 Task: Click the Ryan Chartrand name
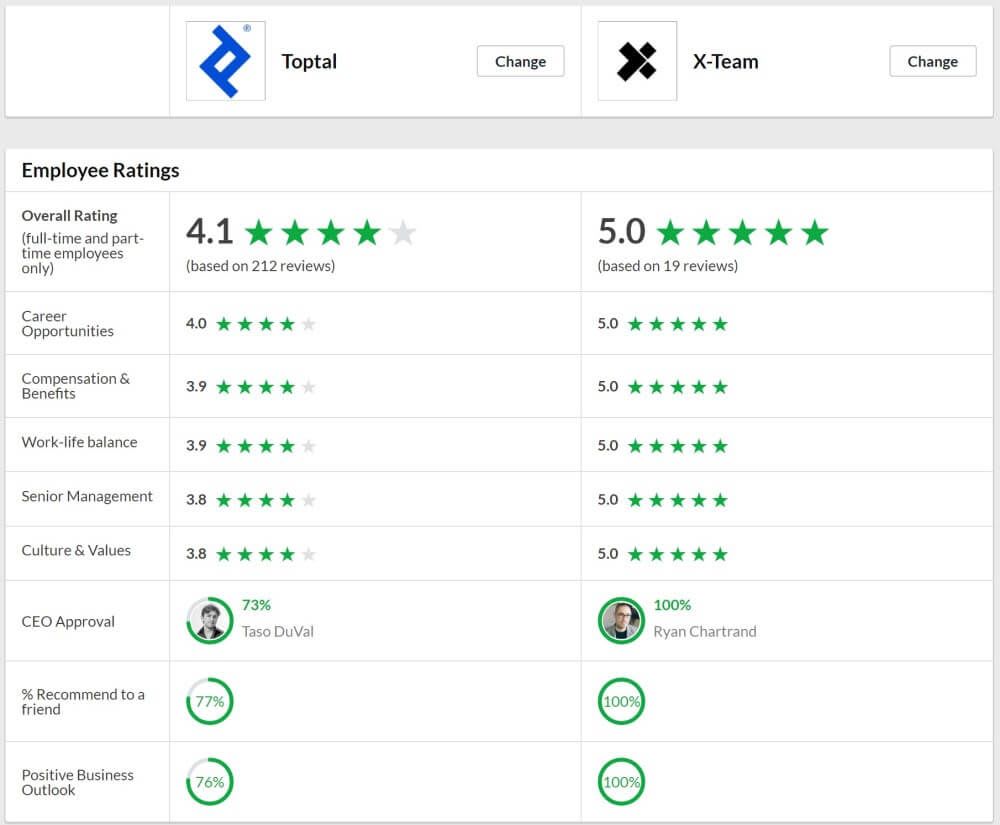(705, 631)
